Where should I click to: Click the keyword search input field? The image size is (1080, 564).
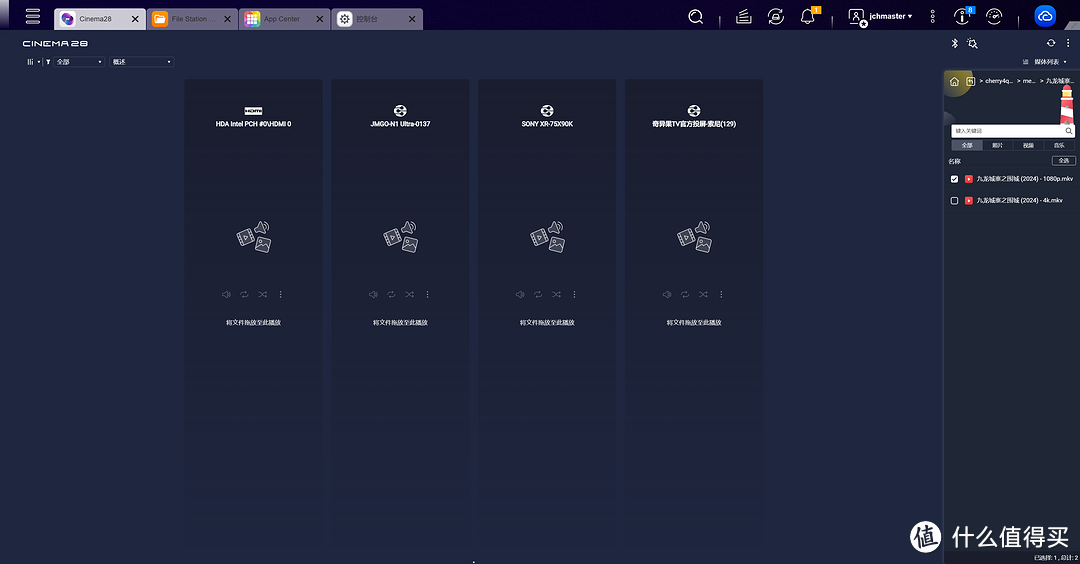(x=1006, y=131)
